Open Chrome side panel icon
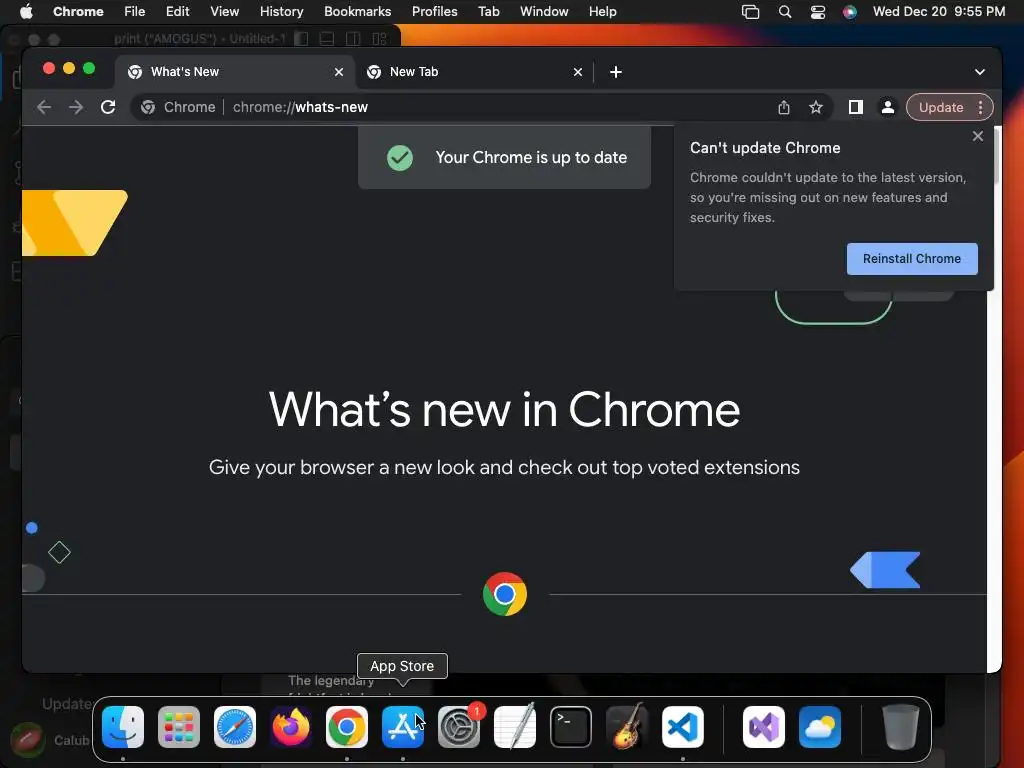This screenshot has height=768, width=1024. click(x=856, y=107)
